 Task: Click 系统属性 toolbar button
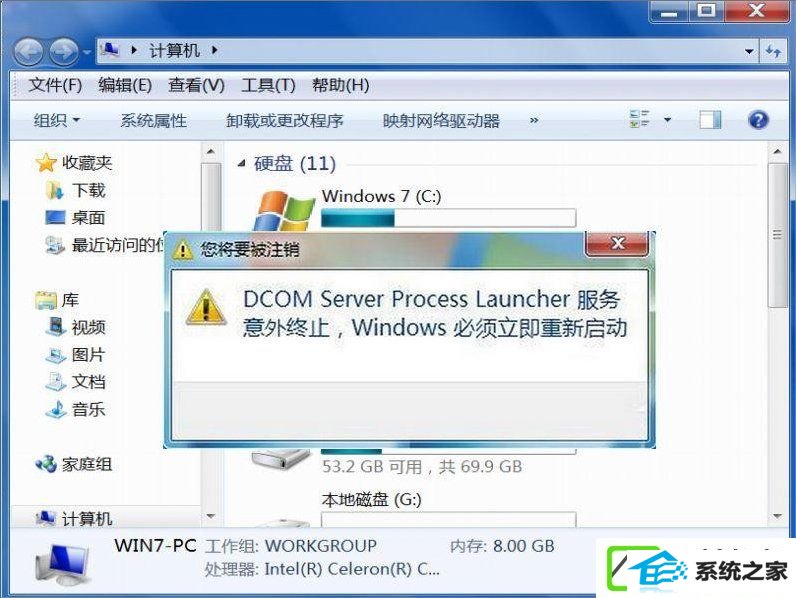pos(153,120)
